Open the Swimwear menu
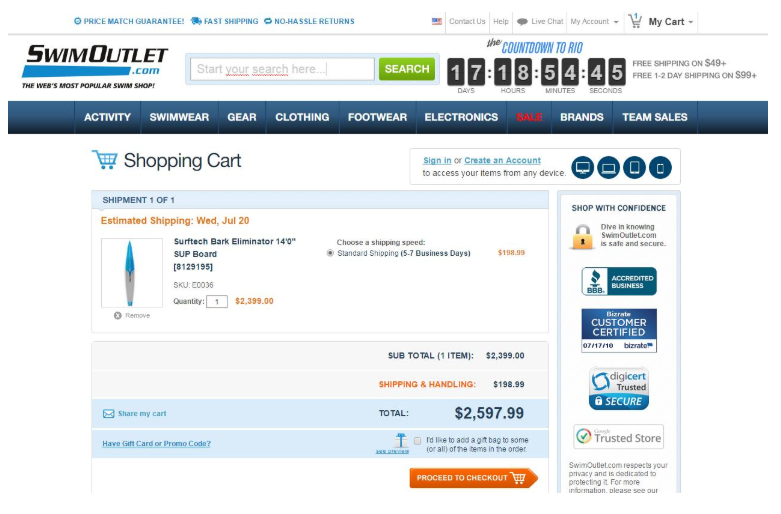 [179, 117]
